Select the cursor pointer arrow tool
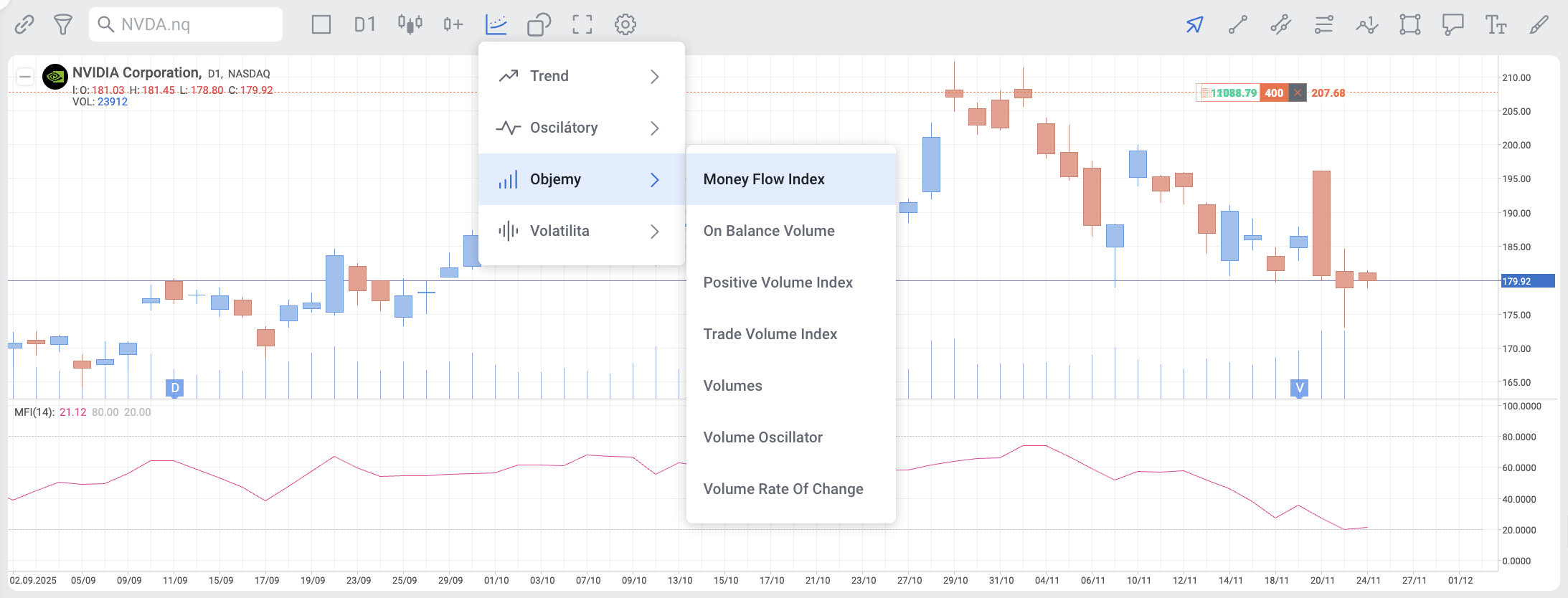Image resolution: width=1568 pixels, height=598 pixels. tap(1194, 24)
